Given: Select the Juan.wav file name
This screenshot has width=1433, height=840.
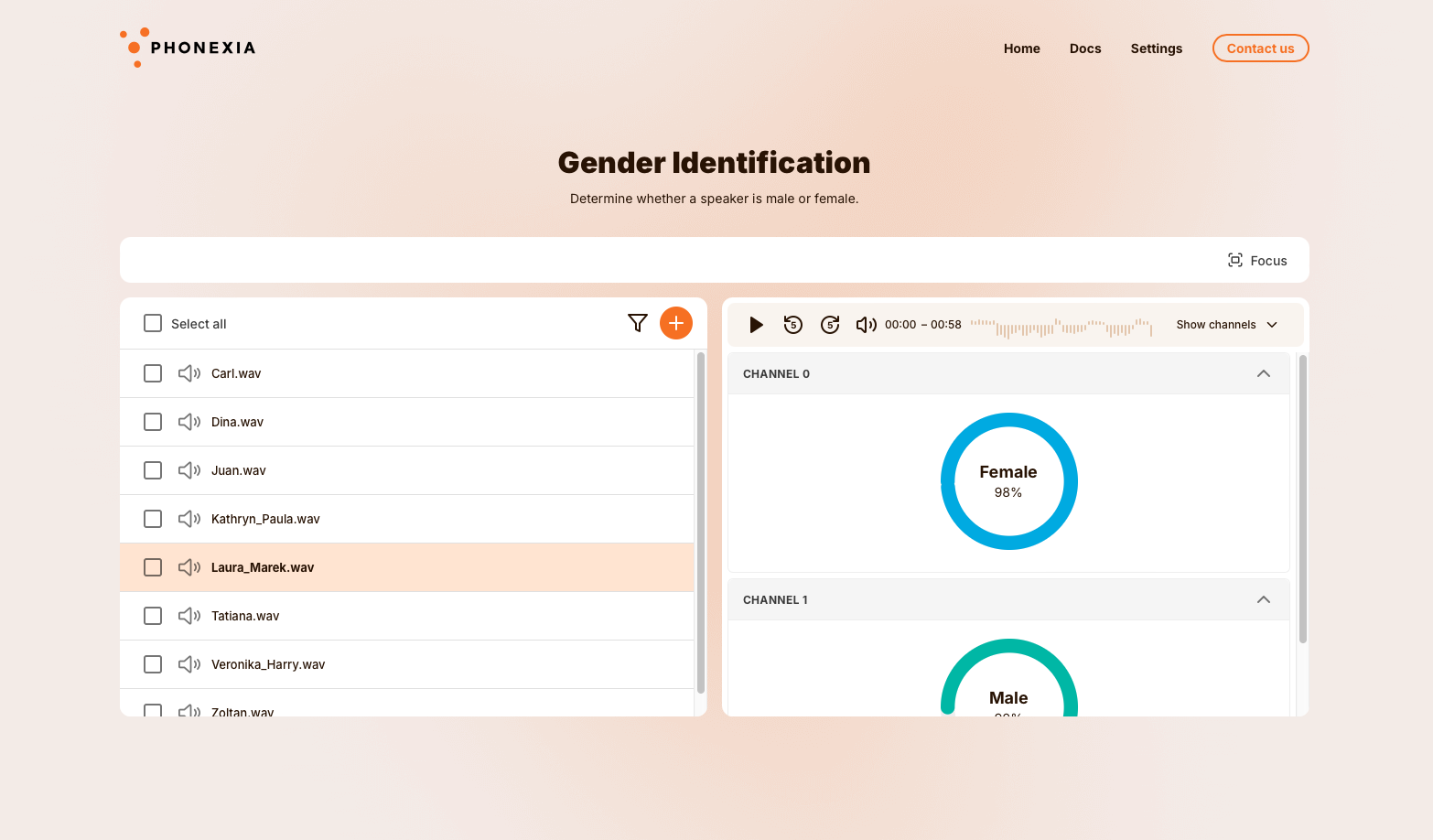Looking at the screenshot, I should [x=239, y=470].
